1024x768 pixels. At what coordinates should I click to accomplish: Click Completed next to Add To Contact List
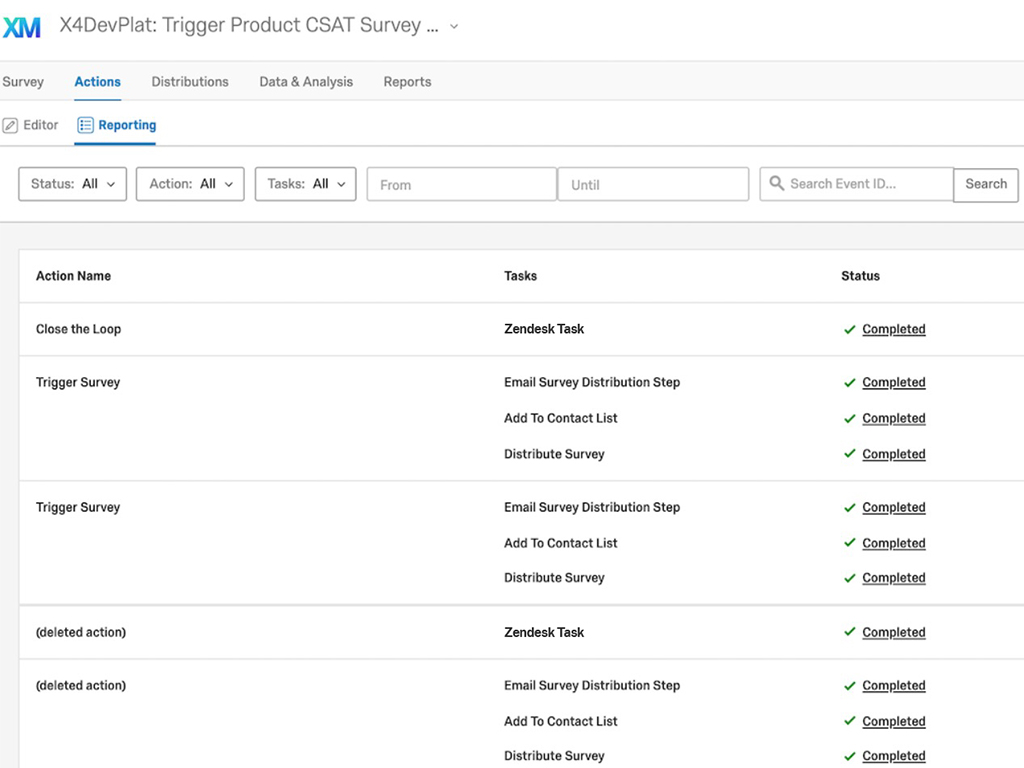coord(893,418)
